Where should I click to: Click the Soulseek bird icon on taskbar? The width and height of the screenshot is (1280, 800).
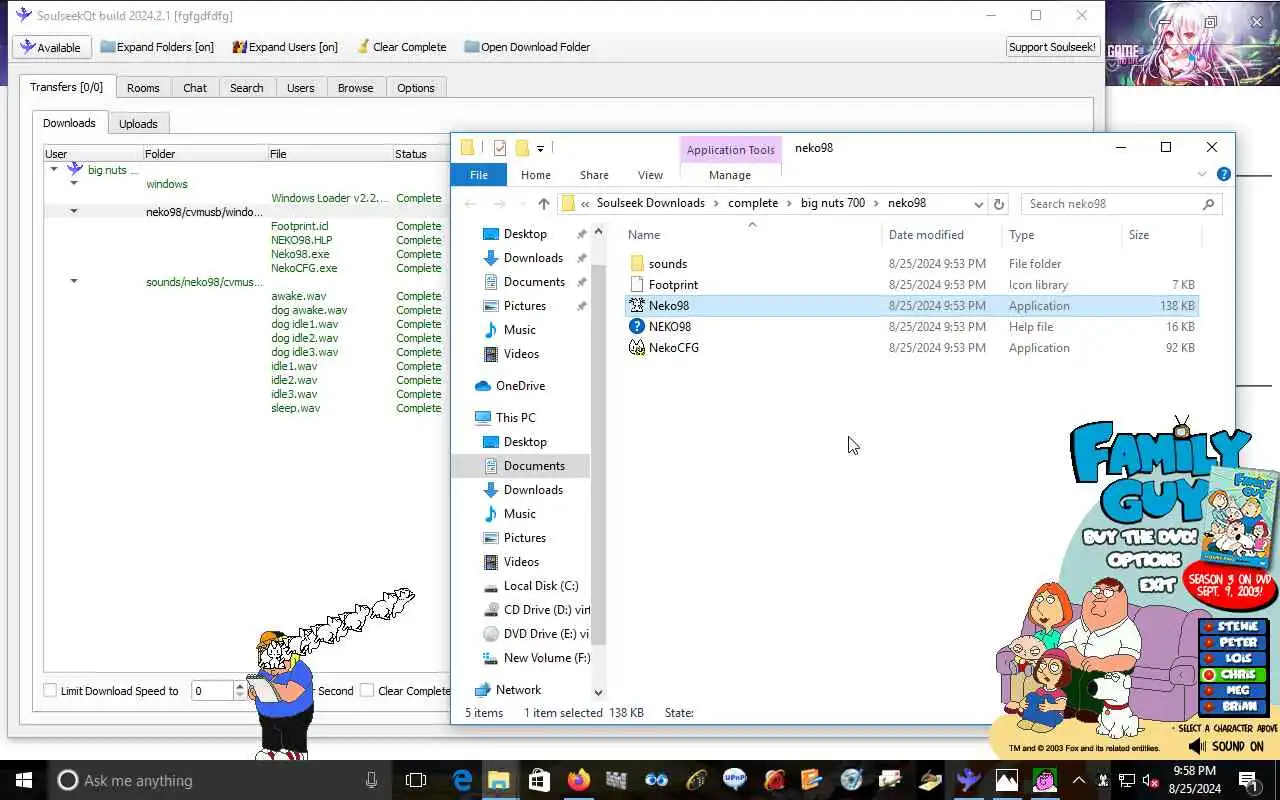[968, 780]
